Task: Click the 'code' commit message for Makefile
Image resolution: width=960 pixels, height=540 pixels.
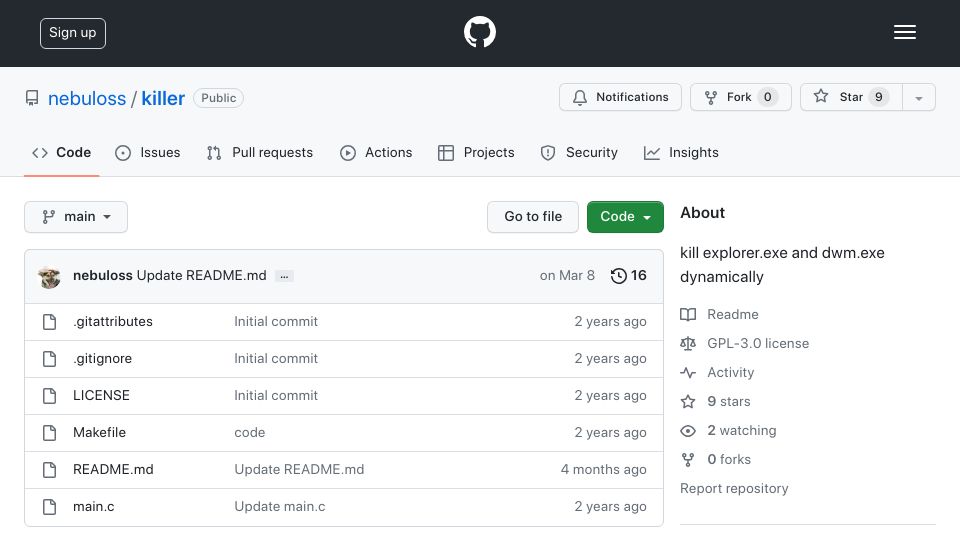Action: 250,432
